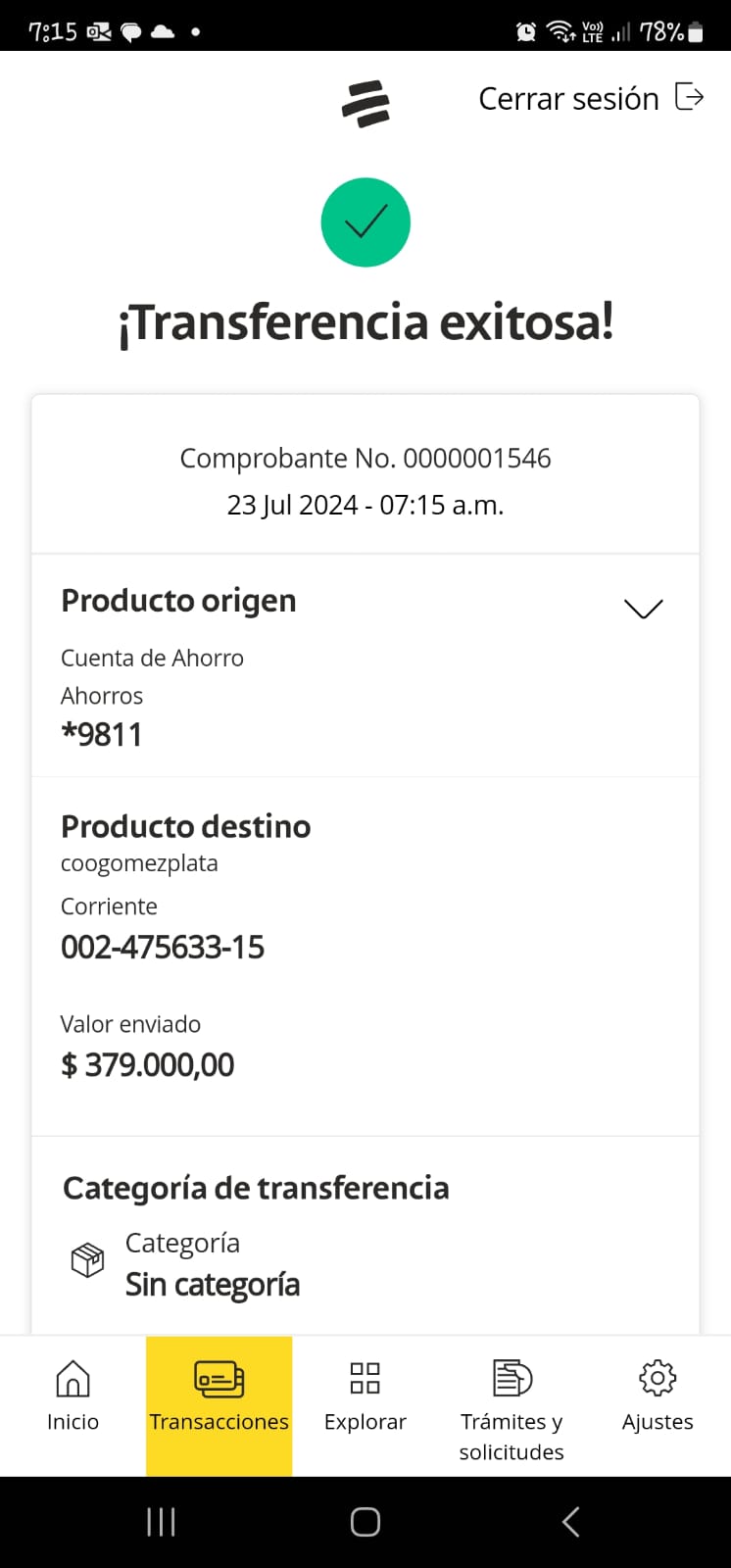This screenshot has height=1568, width=731.
Task: Open Transacciones card icon
Action: tap(219, 1378)
